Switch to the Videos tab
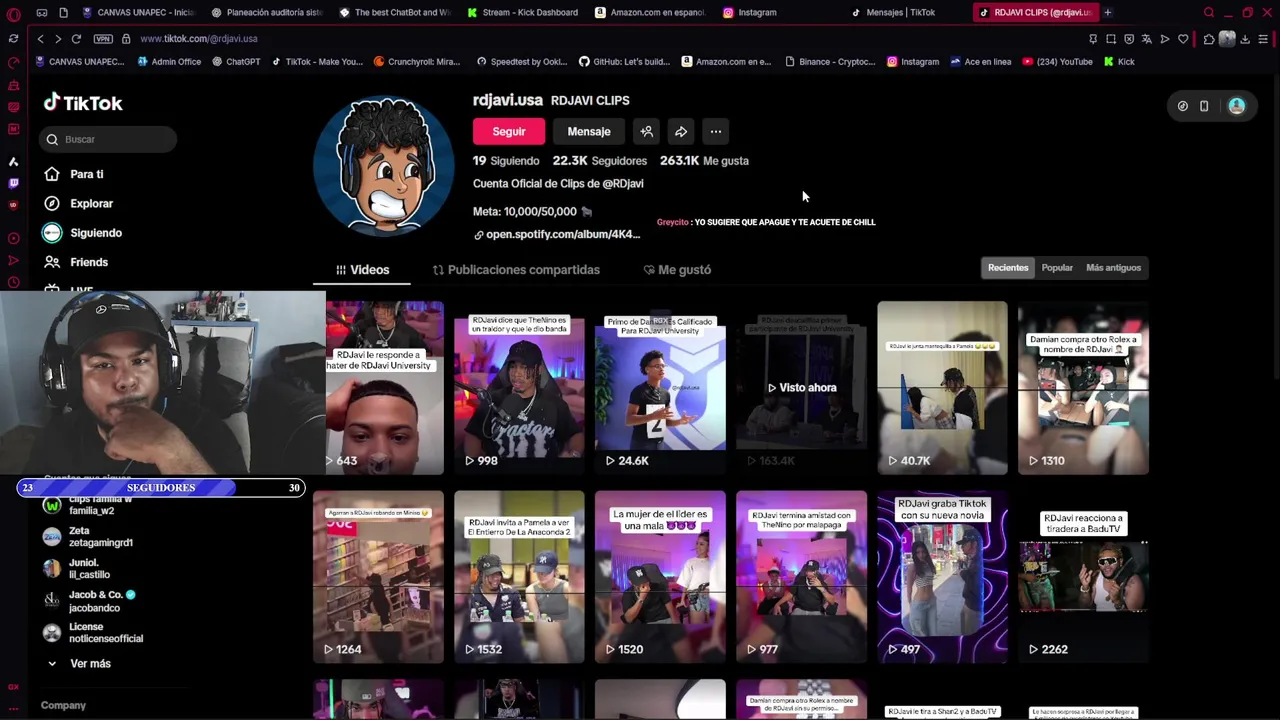 coord(362,270)
